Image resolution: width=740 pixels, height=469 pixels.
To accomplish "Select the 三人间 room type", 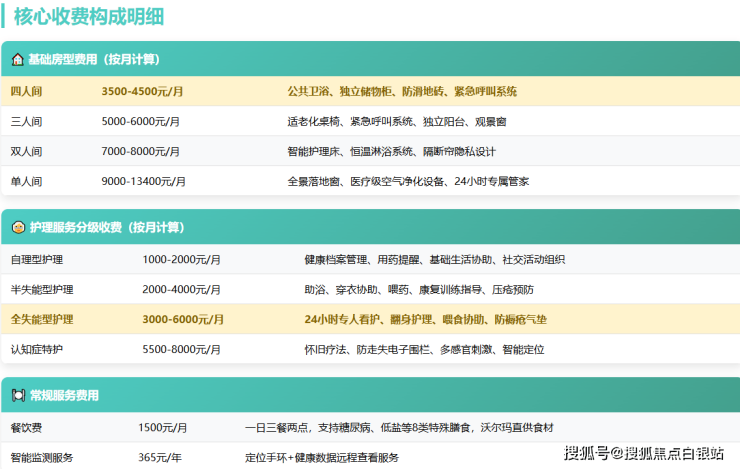I will [26, 121].
